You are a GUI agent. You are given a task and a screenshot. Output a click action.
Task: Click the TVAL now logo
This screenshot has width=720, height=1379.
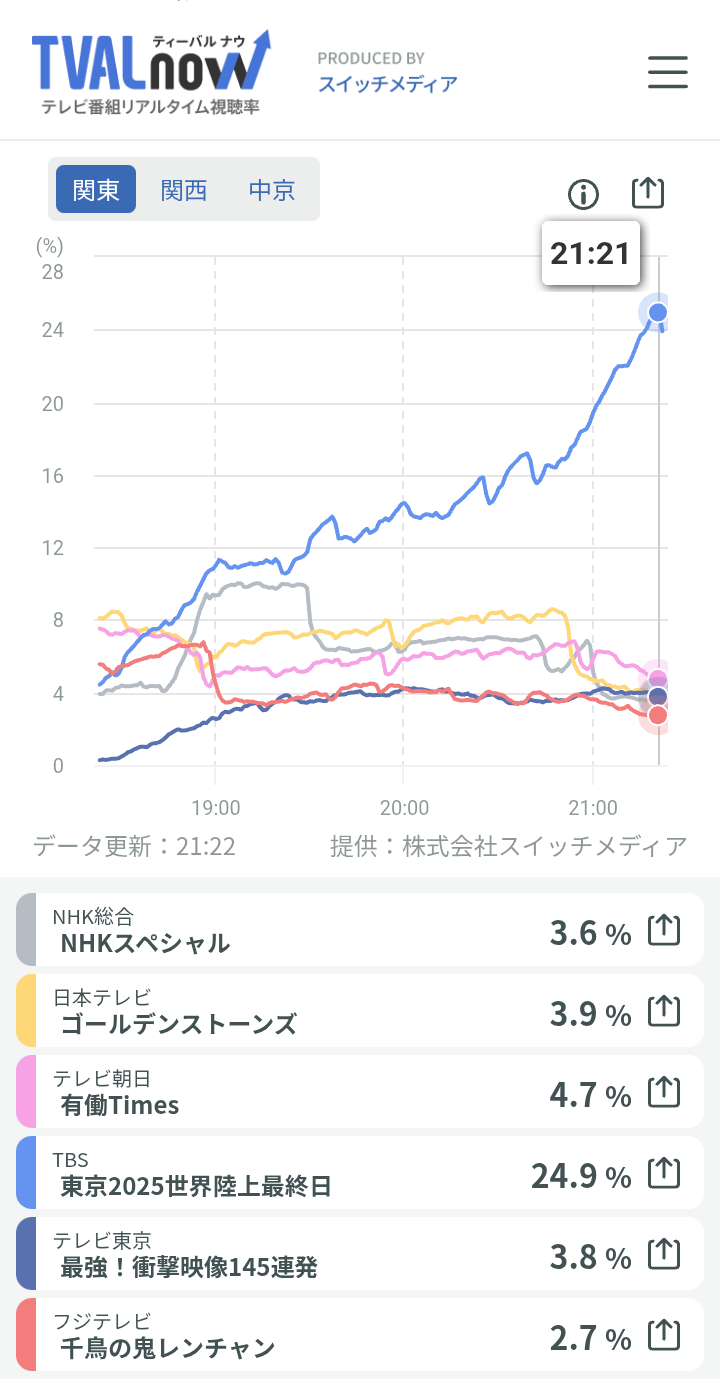point(150,70)
